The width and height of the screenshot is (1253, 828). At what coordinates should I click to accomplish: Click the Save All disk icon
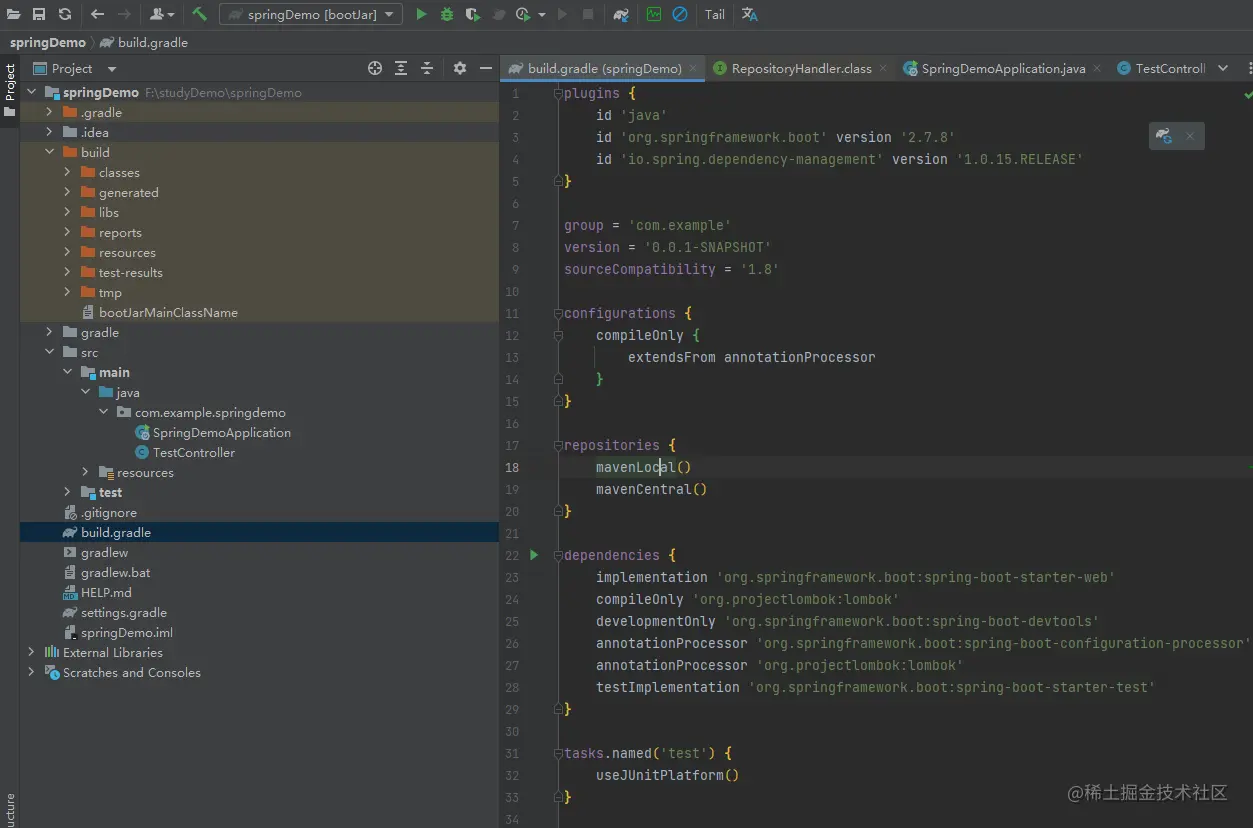pyautogui.click(x=39, y=14)
